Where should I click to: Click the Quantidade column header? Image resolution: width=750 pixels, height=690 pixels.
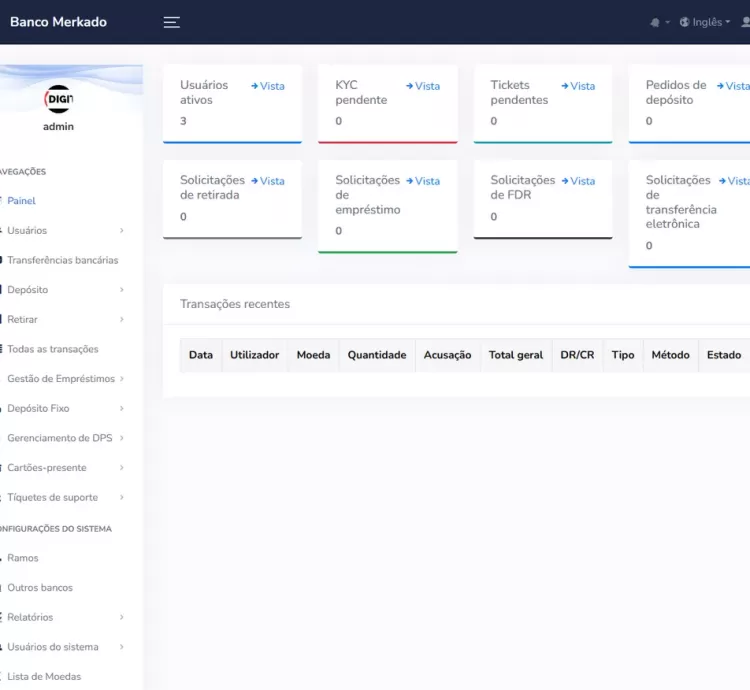click(x=377, y=355)
